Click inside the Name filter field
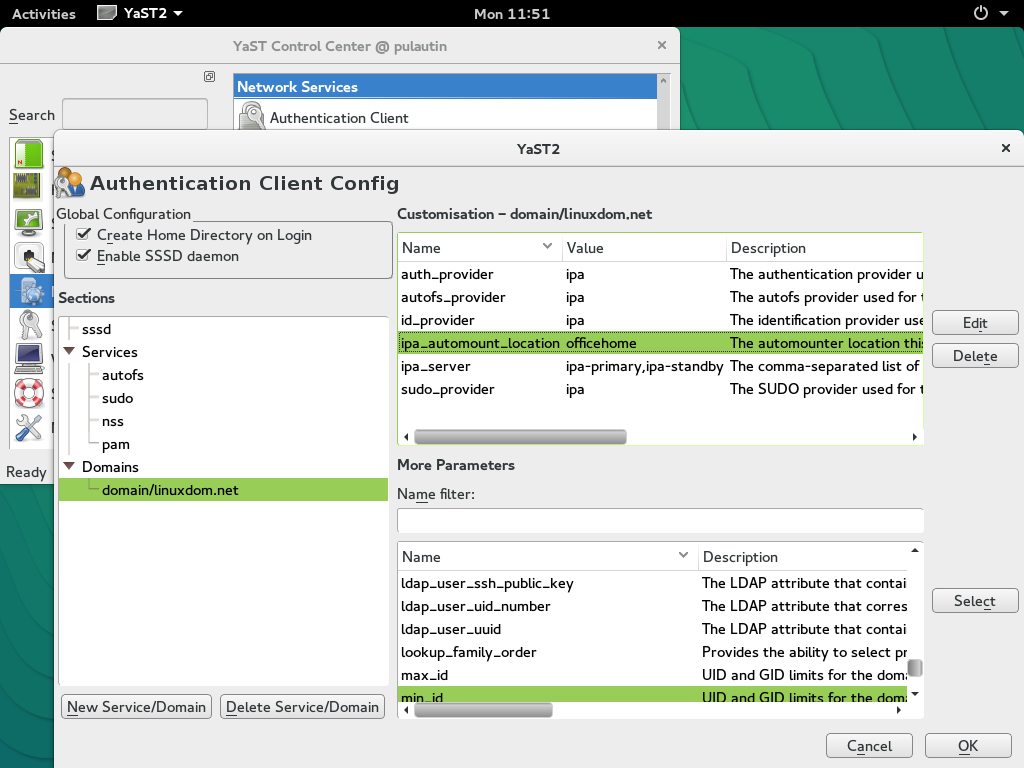Viewport: 1024px width, 768px height. point(660,520)
